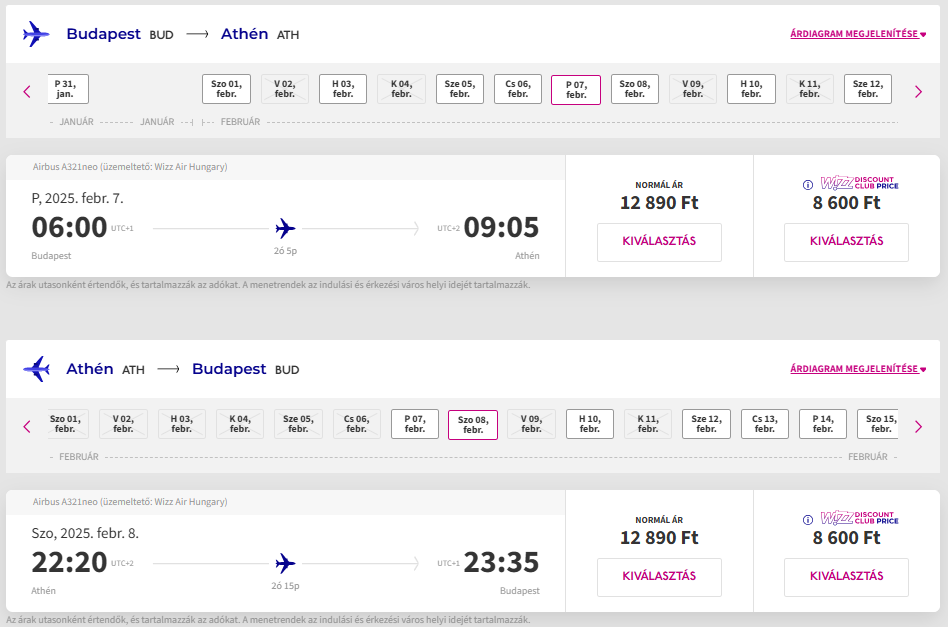Click the outbound plane icon next to Budapest

36,34
